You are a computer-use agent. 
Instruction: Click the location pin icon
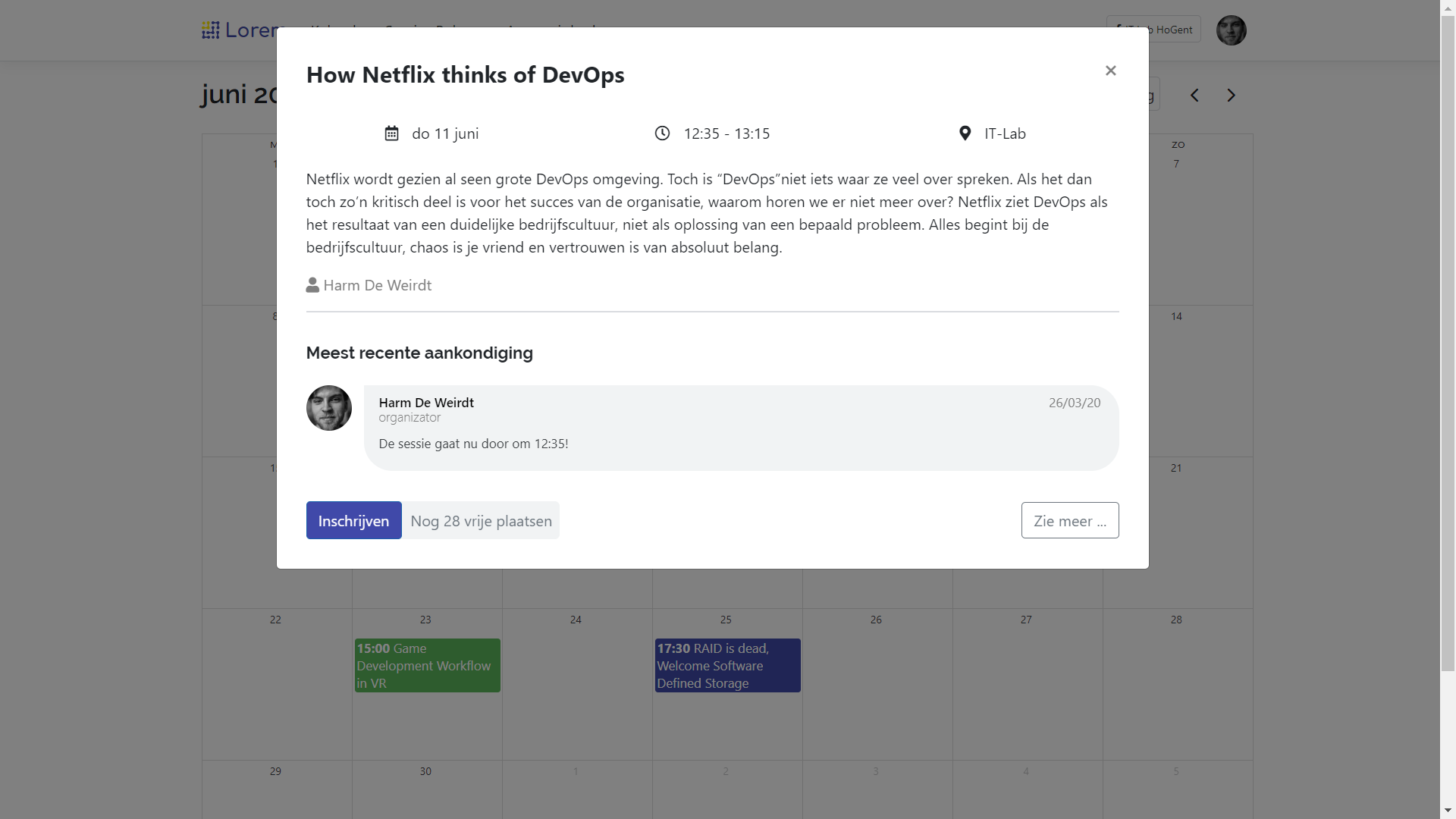point(965,133)
